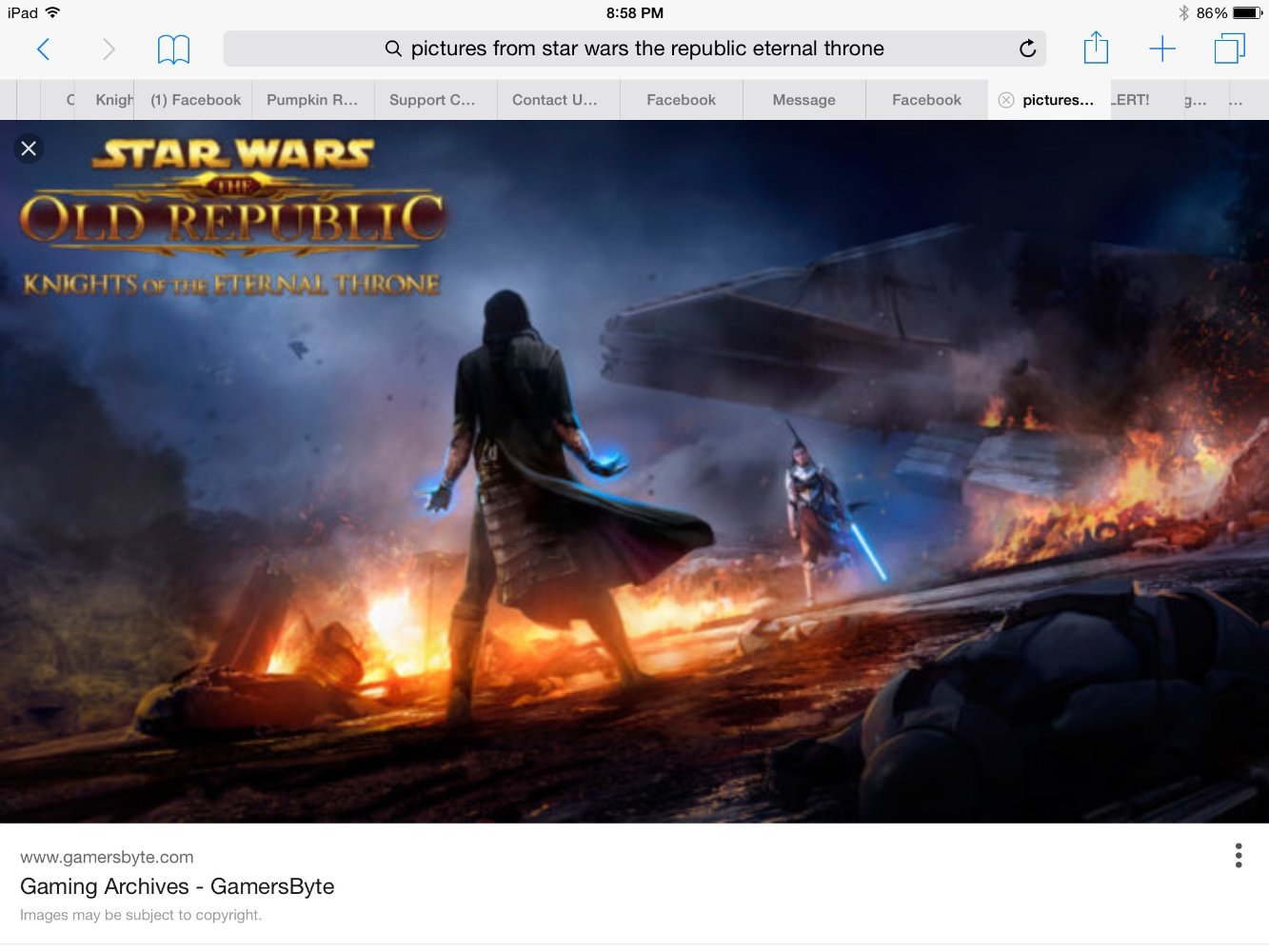Open the Facebook tab right of Contact U...

(681, 100)
